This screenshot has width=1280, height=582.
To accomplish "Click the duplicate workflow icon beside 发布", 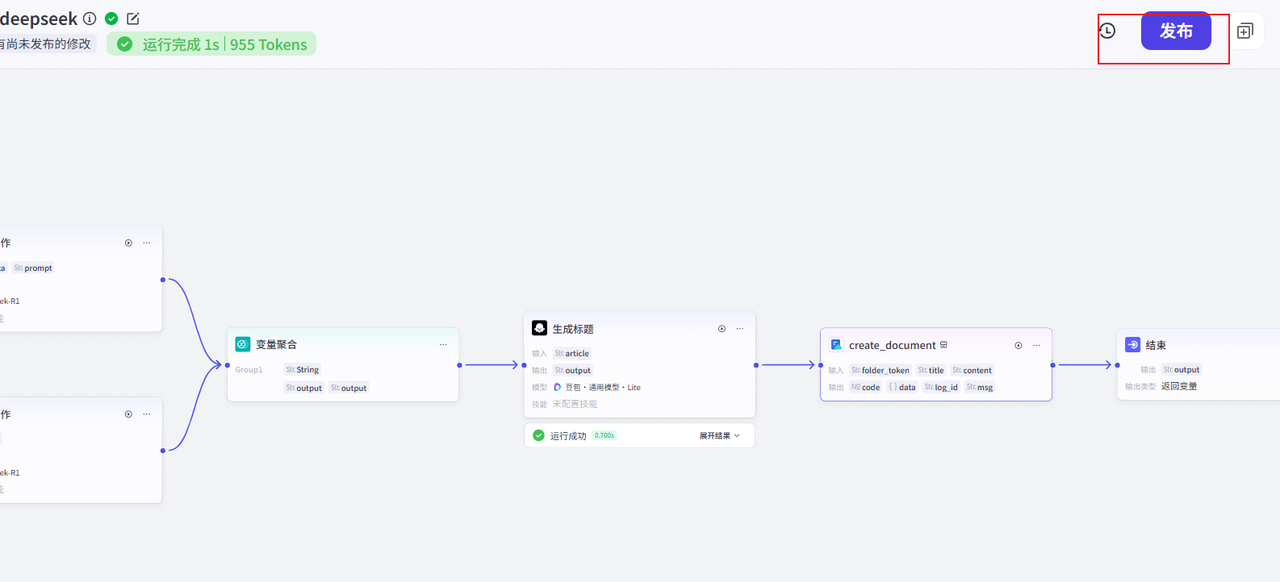I will [1245, 31].
